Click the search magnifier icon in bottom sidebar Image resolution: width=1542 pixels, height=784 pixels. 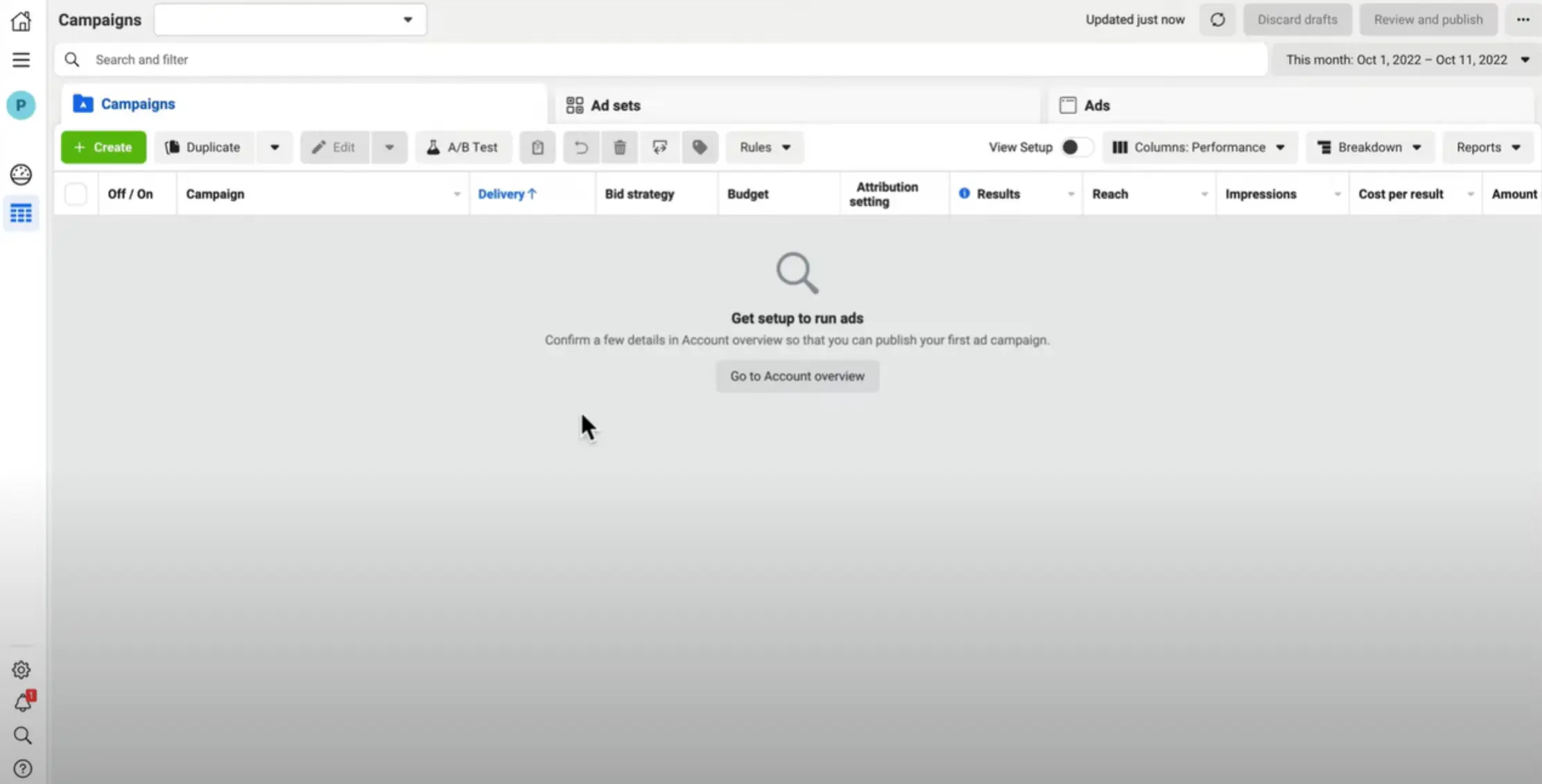[x=21, y=735]
